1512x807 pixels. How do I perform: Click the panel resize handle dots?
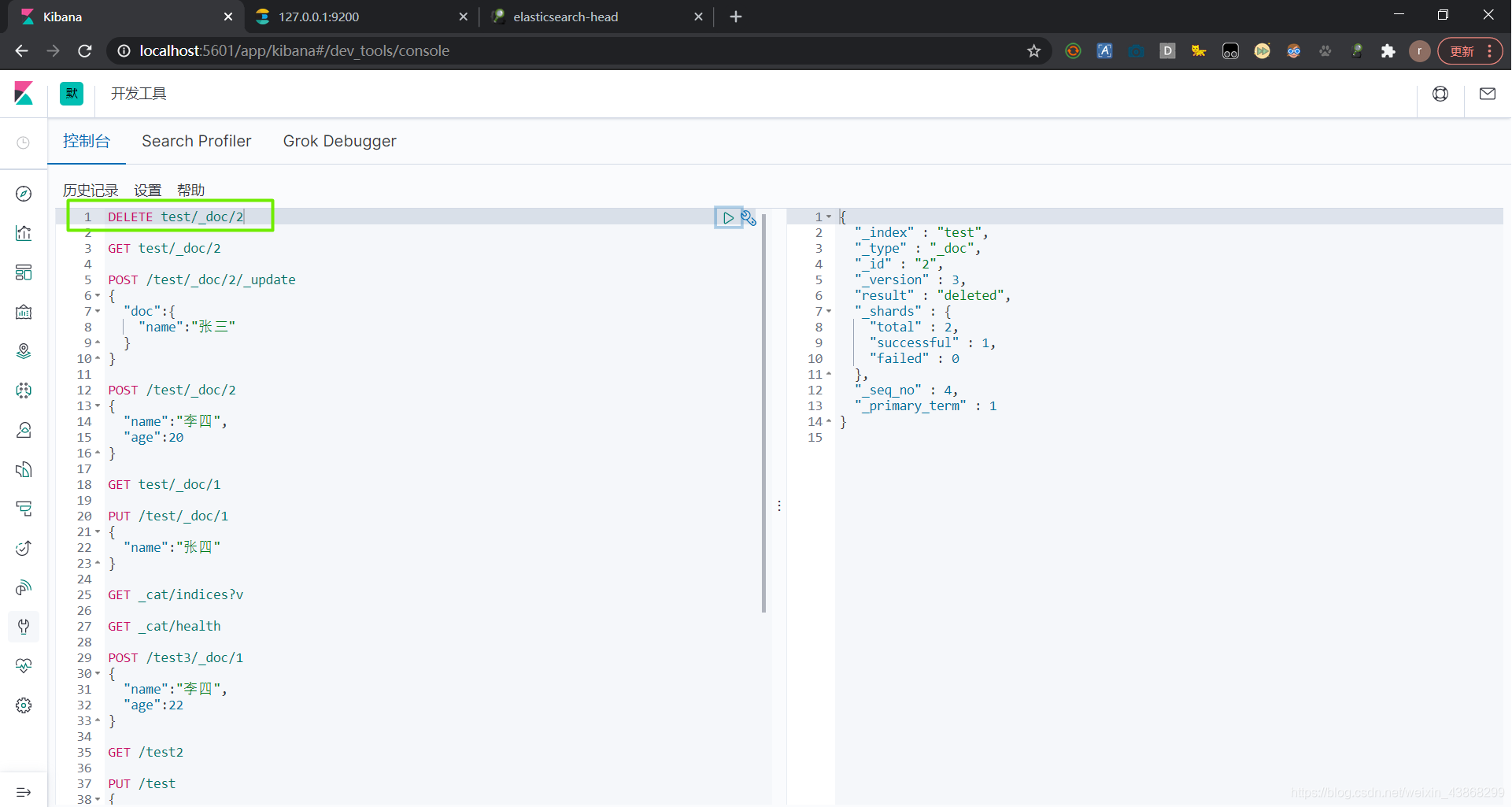[779, 505]
